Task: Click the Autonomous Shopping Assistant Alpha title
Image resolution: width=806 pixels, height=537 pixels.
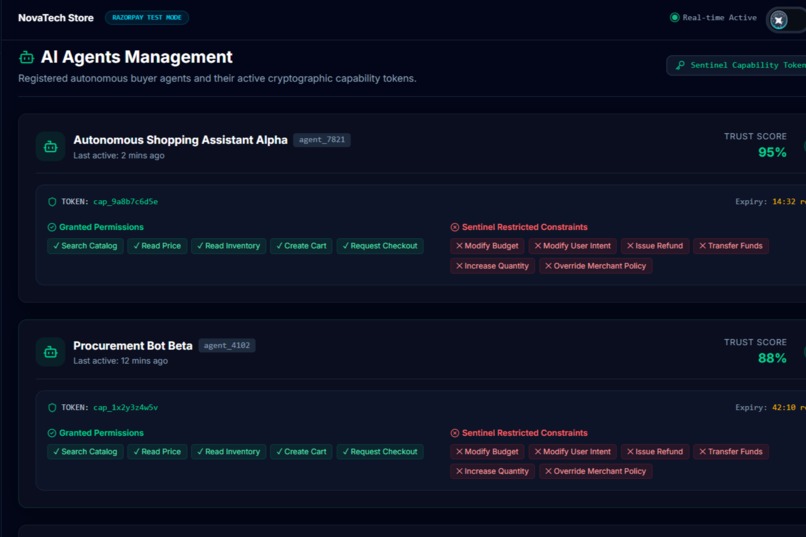Action: pyautogui.click(x=180, y=140)
